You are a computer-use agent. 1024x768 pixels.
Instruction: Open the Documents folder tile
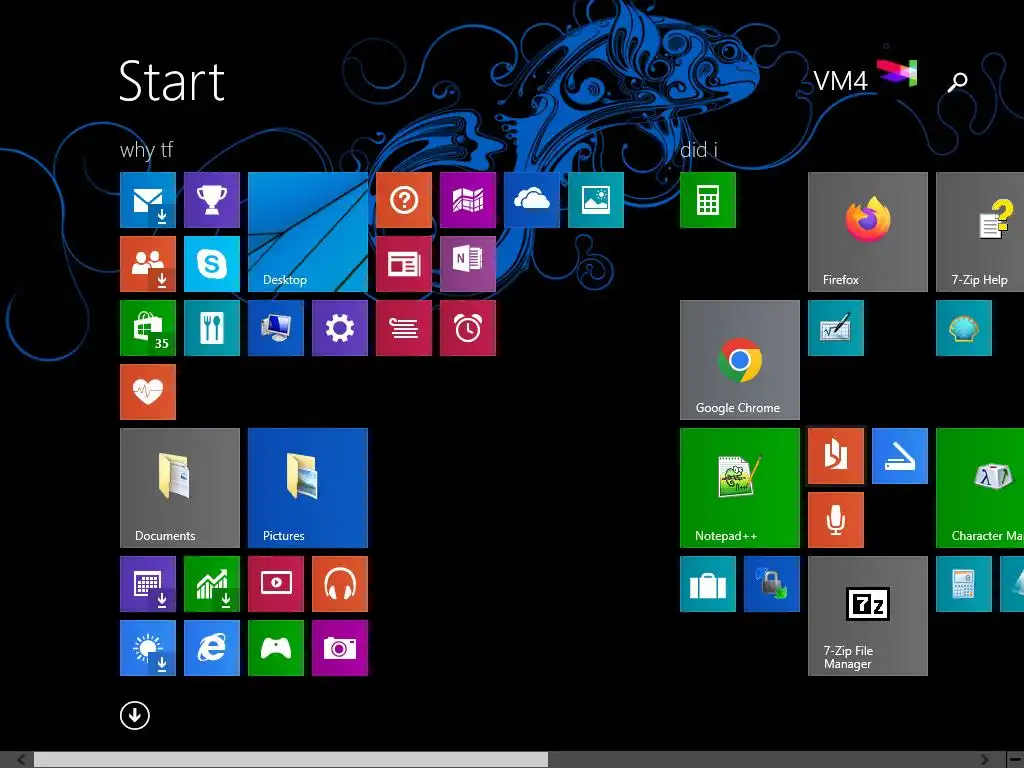180,488
